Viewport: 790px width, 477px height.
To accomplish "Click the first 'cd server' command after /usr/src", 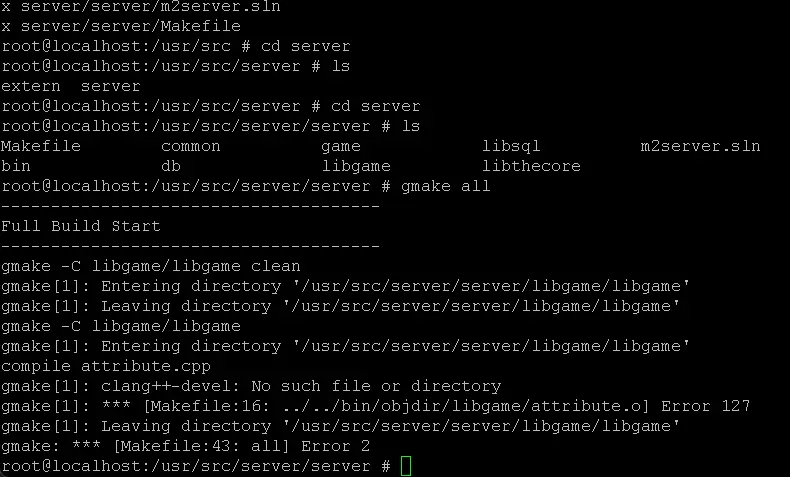I will 305,46.
